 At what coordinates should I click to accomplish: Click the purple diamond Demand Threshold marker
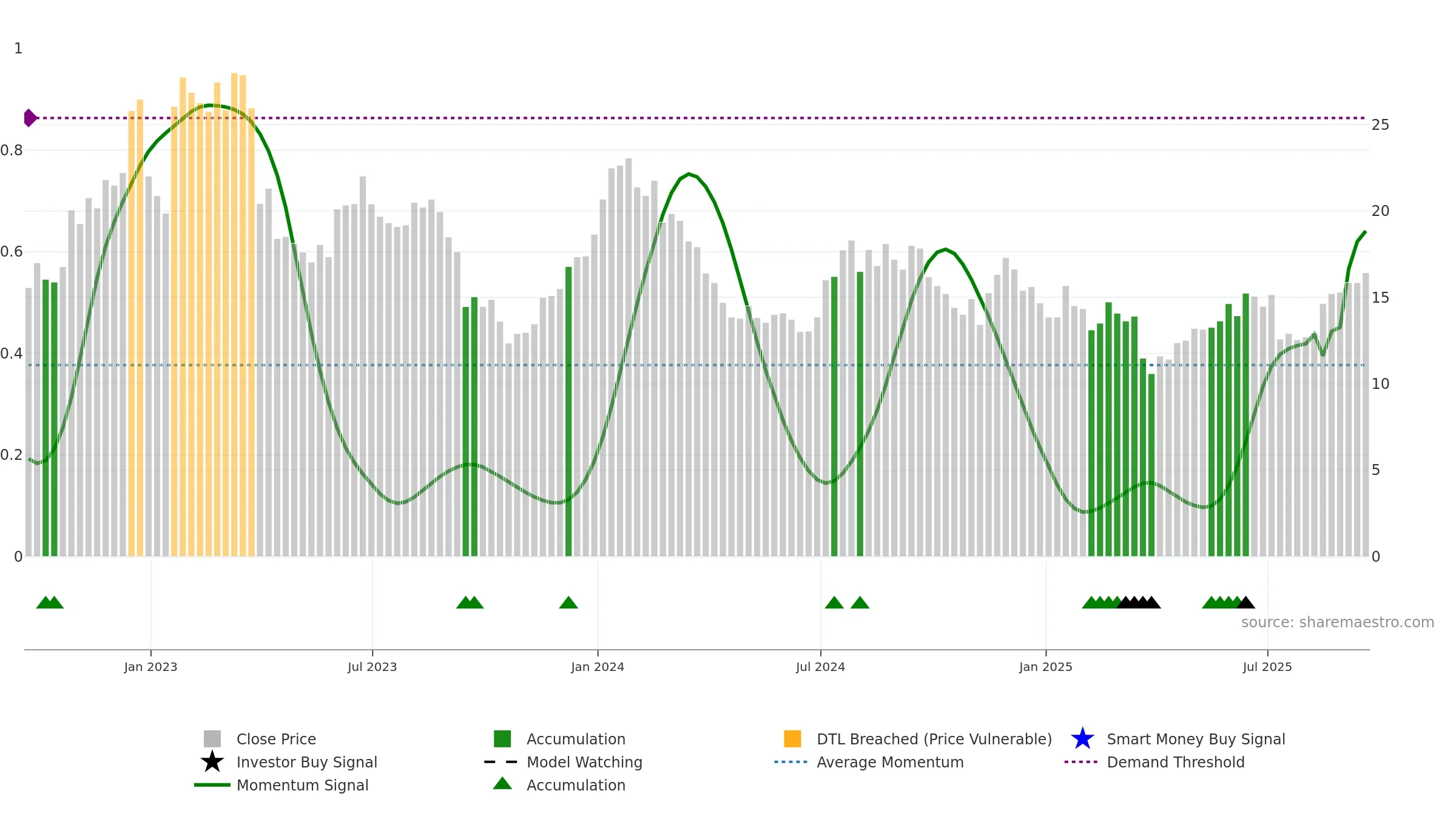(30, 118)
